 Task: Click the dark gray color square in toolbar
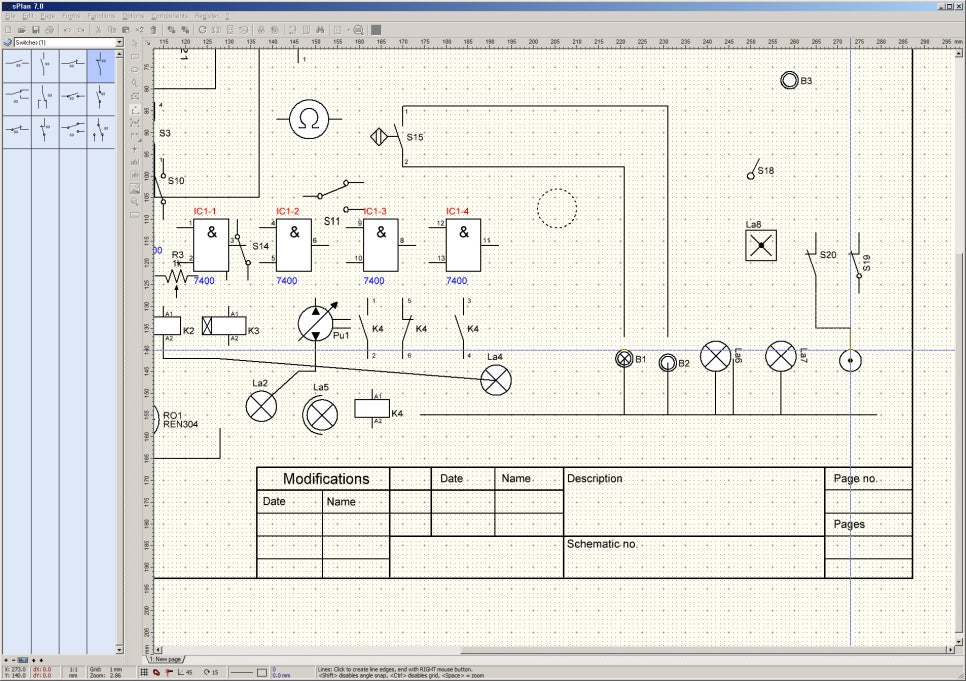click(x=376, y=30)
